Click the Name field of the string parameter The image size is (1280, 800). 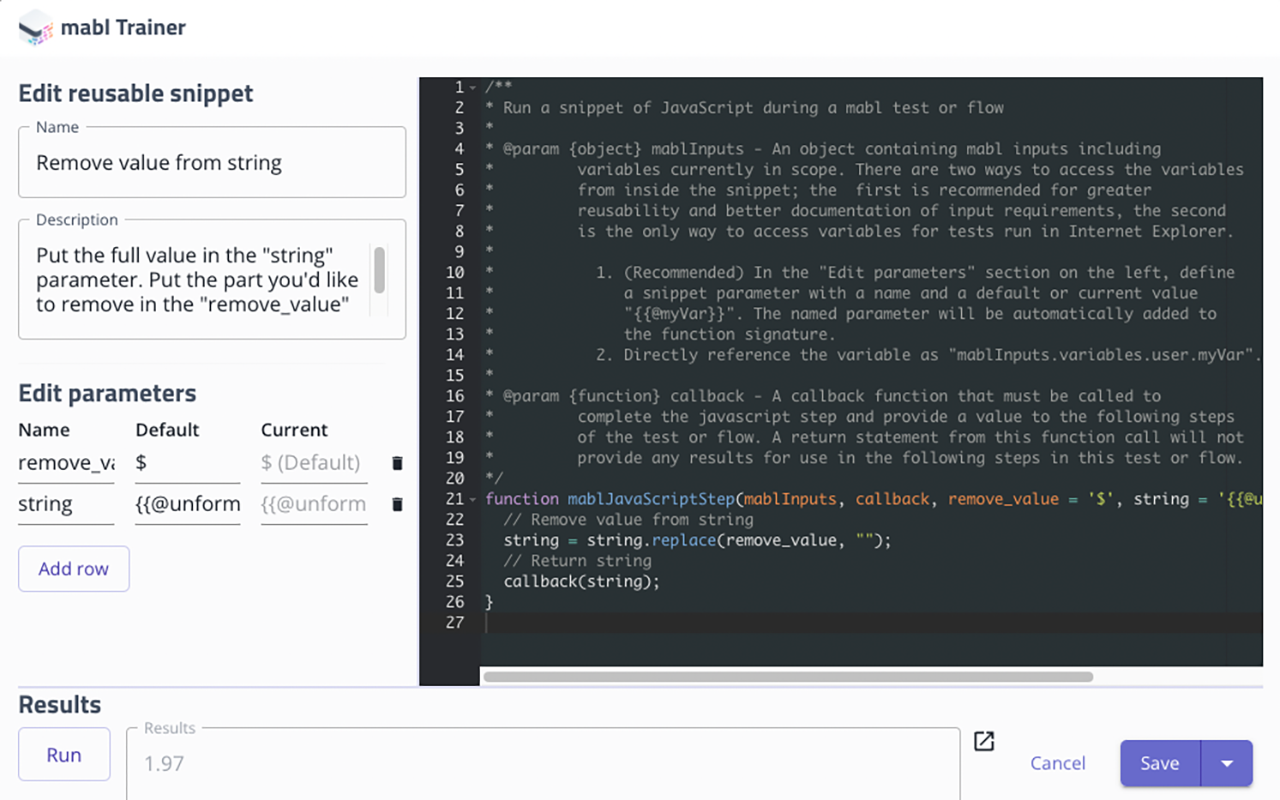click(x=65, y=504)
